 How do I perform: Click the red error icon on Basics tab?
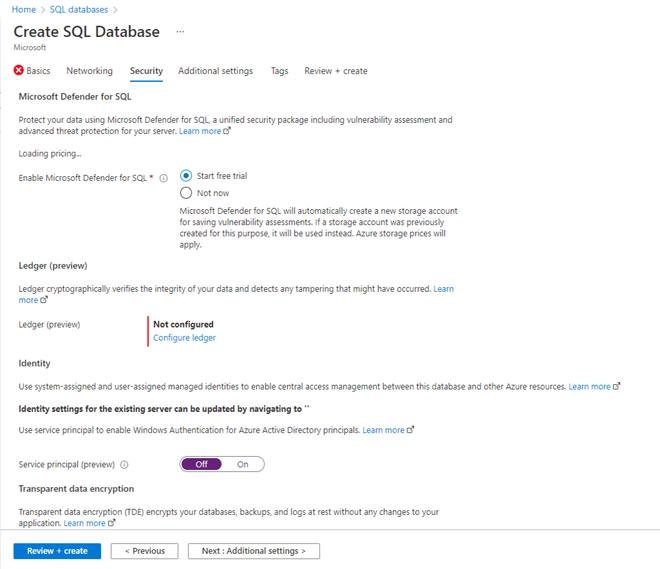tap(19, 70)
